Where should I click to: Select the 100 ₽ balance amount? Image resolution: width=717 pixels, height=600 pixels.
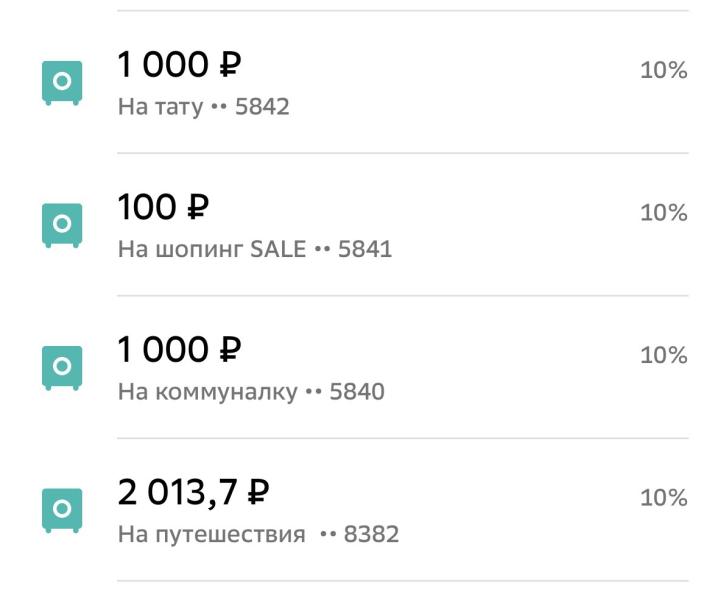pos(163,209)
